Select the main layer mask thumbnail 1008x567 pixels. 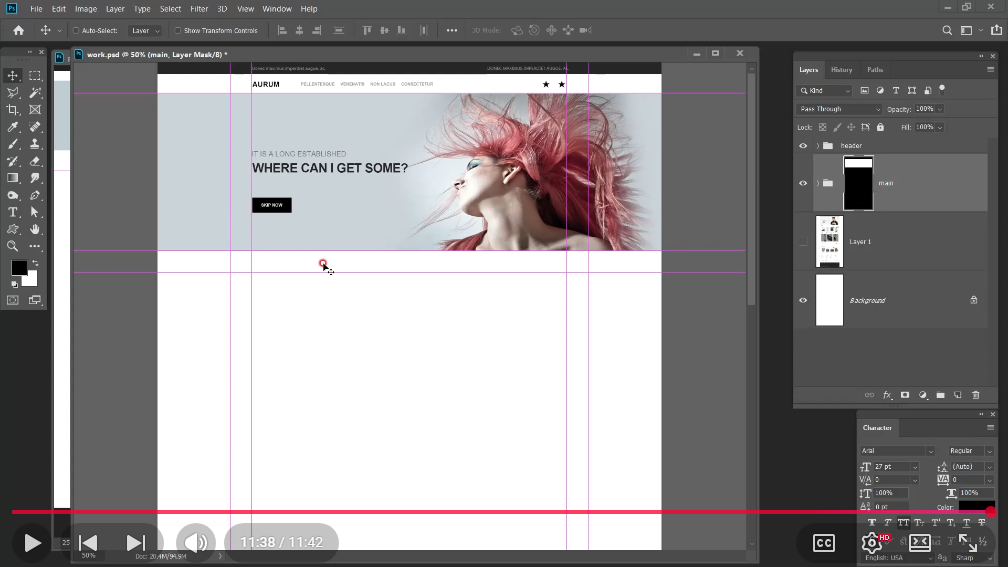click(858, 183)
